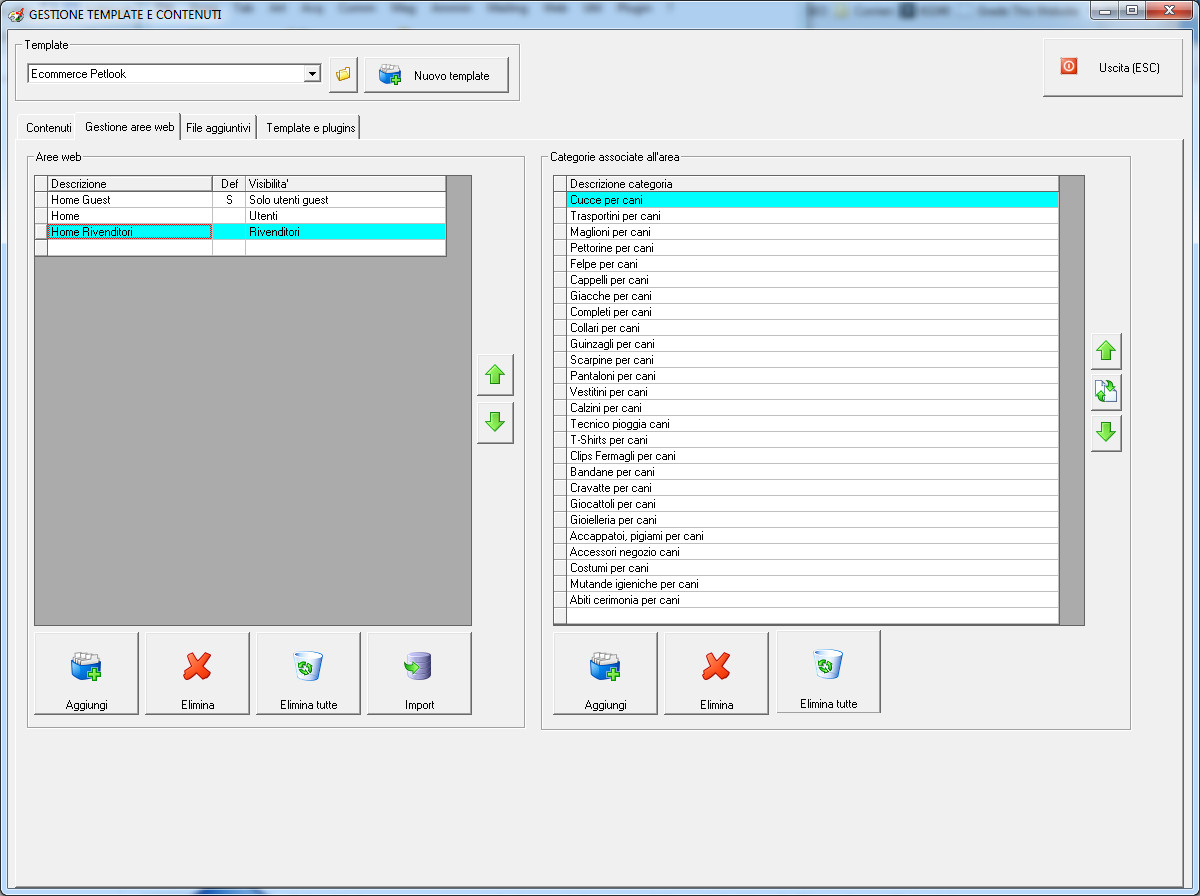Remove selected category with Elimina
This screenshot has height=896, width=1200.
pyautogui.click(x=716, y=674)
